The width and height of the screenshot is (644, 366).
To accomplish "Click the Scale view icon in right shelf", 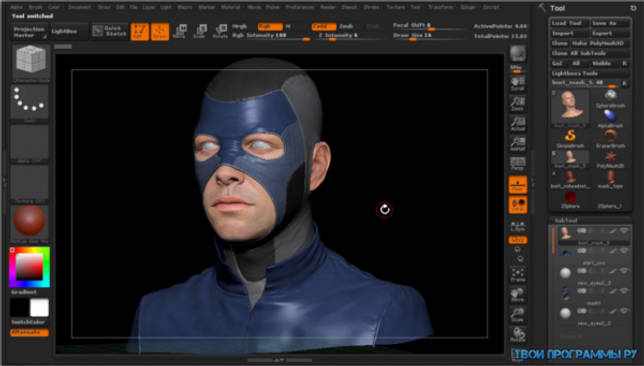I will point(518,315).
